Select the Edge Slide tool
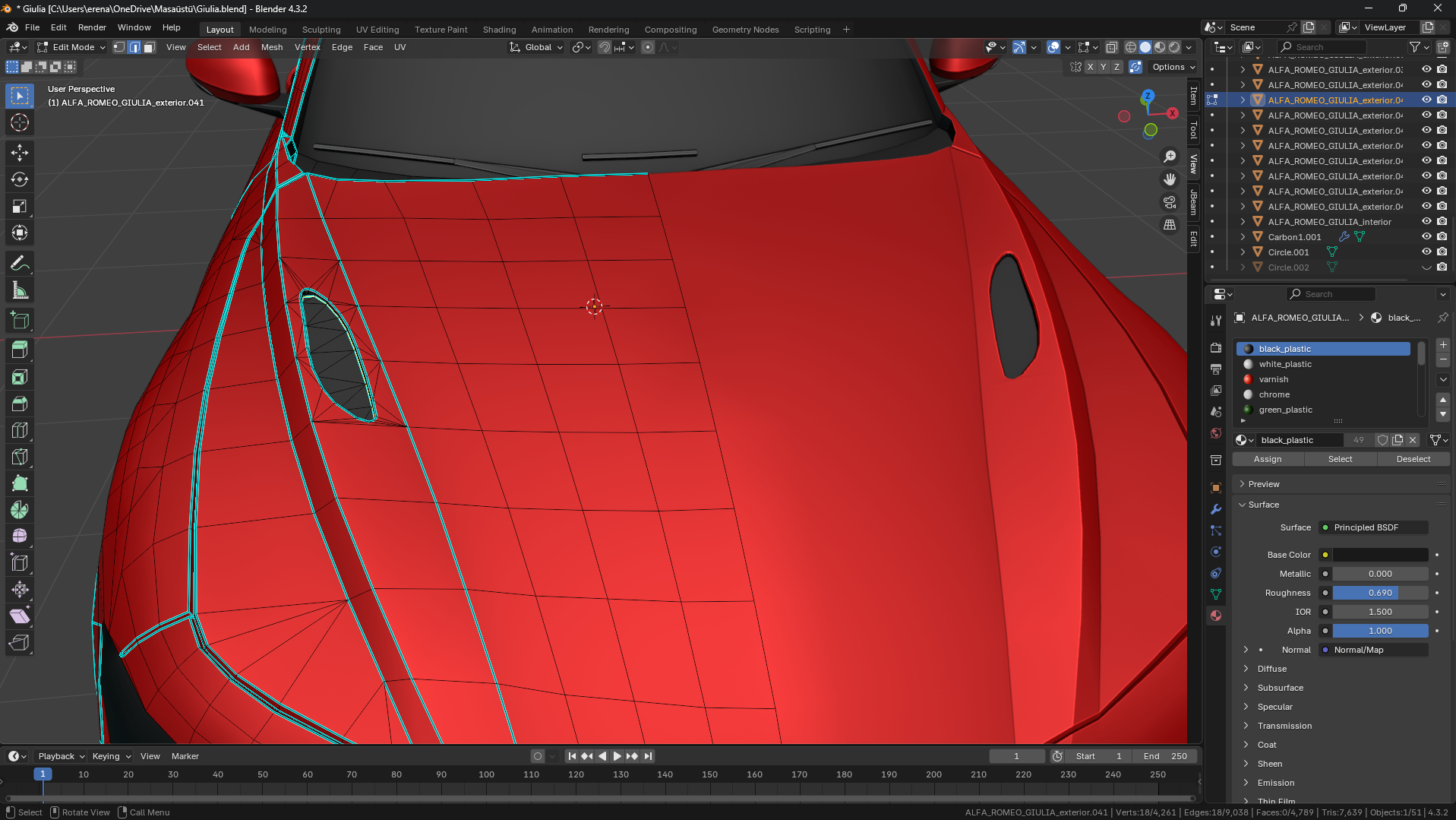Viewport: 1456px width, 820px height. (20, 563)
